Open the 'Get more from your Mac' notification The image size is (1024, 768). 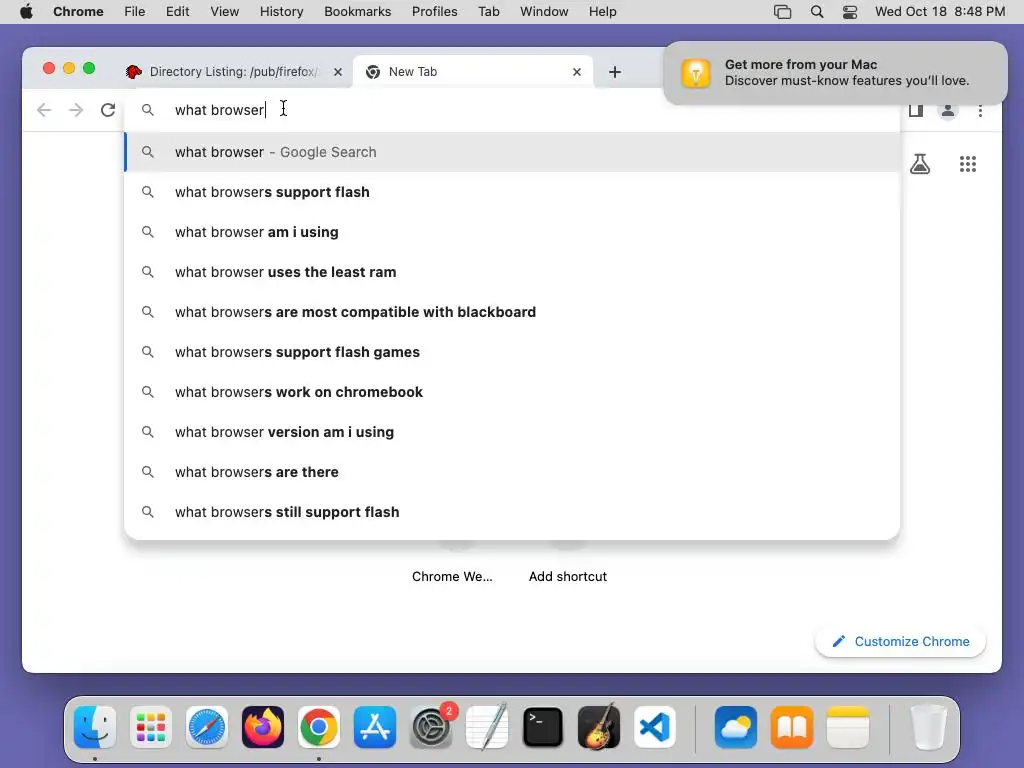835,72
